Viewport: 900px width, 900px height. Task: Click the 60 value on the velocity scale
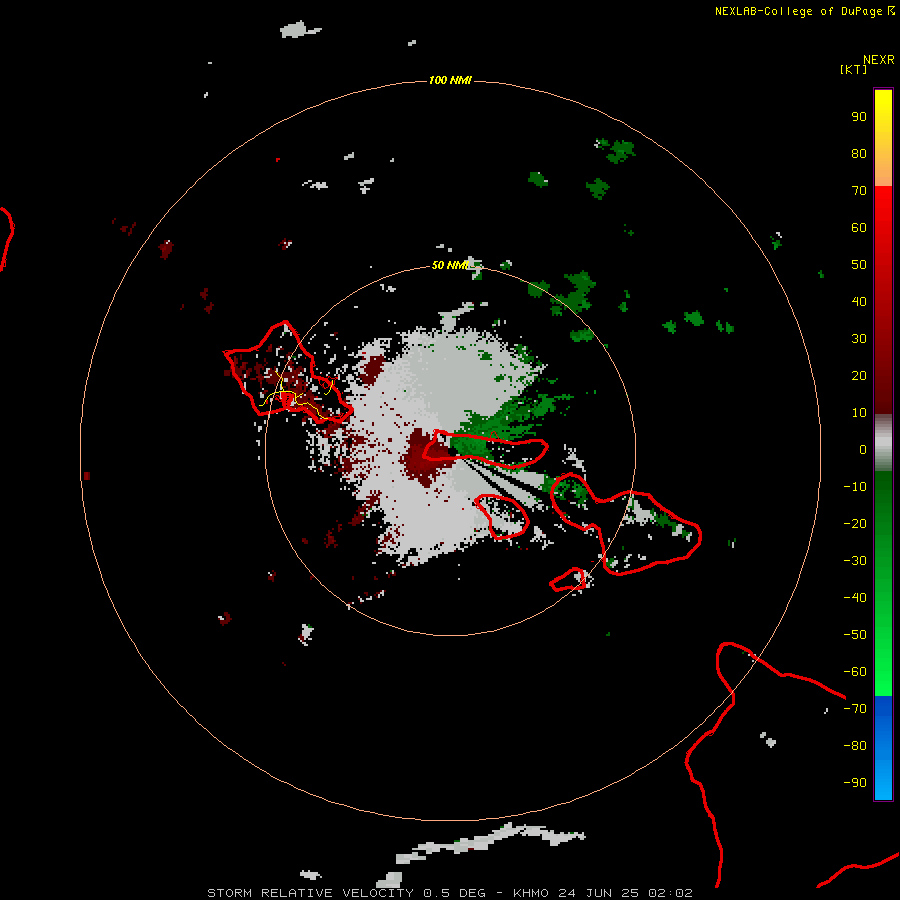[x=859, y=228]
